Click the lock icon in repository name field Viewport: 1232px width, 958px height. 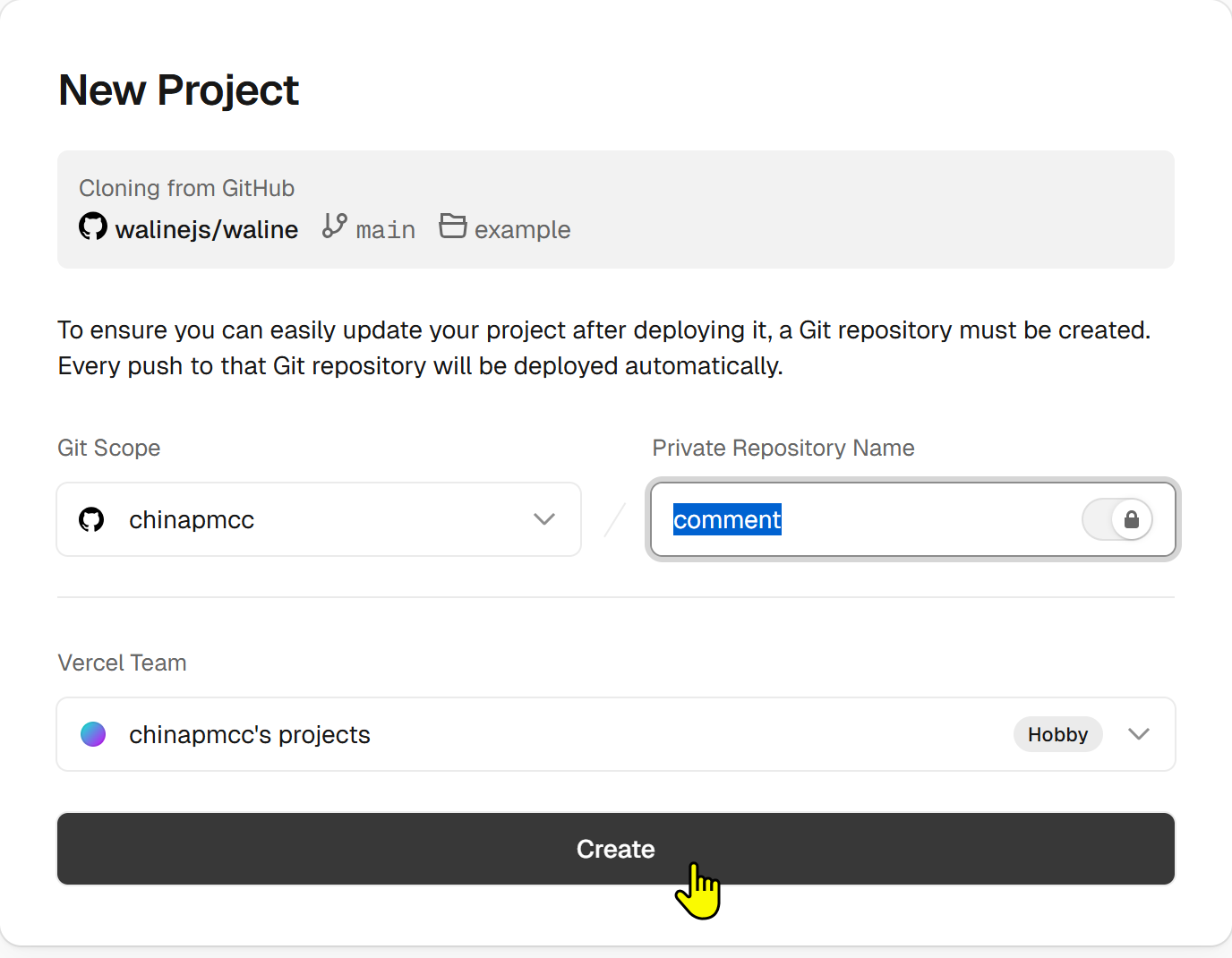(1131, 519)
